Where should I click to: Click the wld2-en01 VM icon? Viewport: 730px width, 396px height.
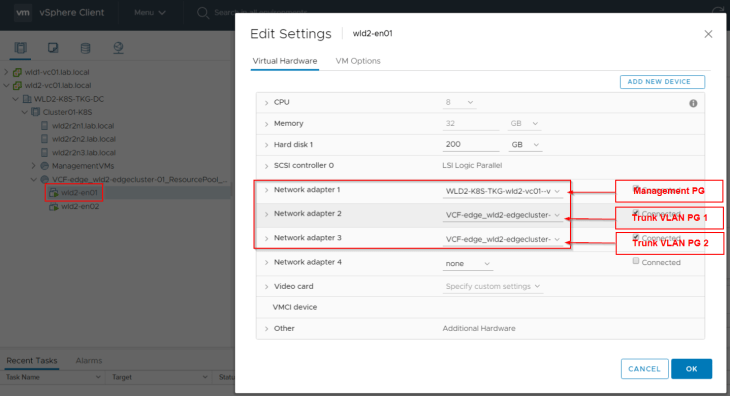point(54,193)
